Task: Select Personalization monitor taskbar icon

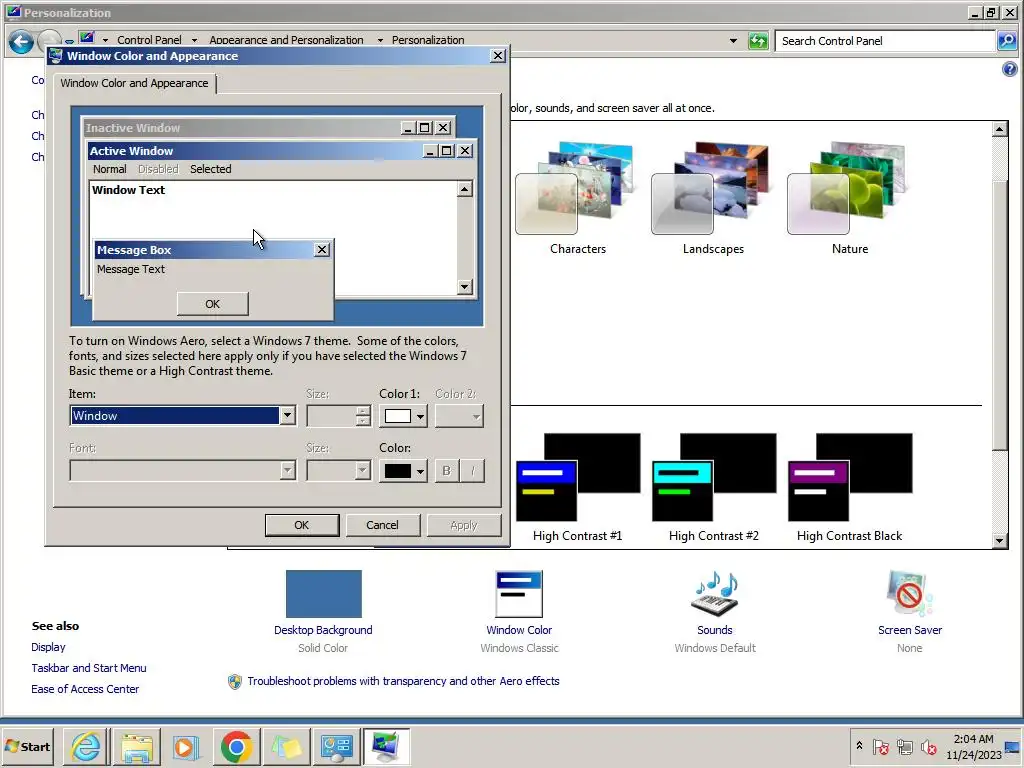Action: click(x=386, y=746)
